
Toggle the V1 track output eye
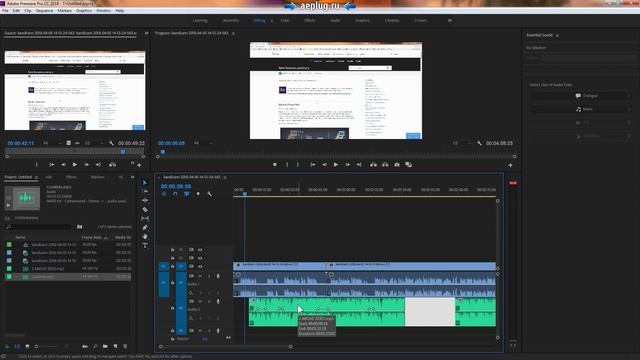200,266
